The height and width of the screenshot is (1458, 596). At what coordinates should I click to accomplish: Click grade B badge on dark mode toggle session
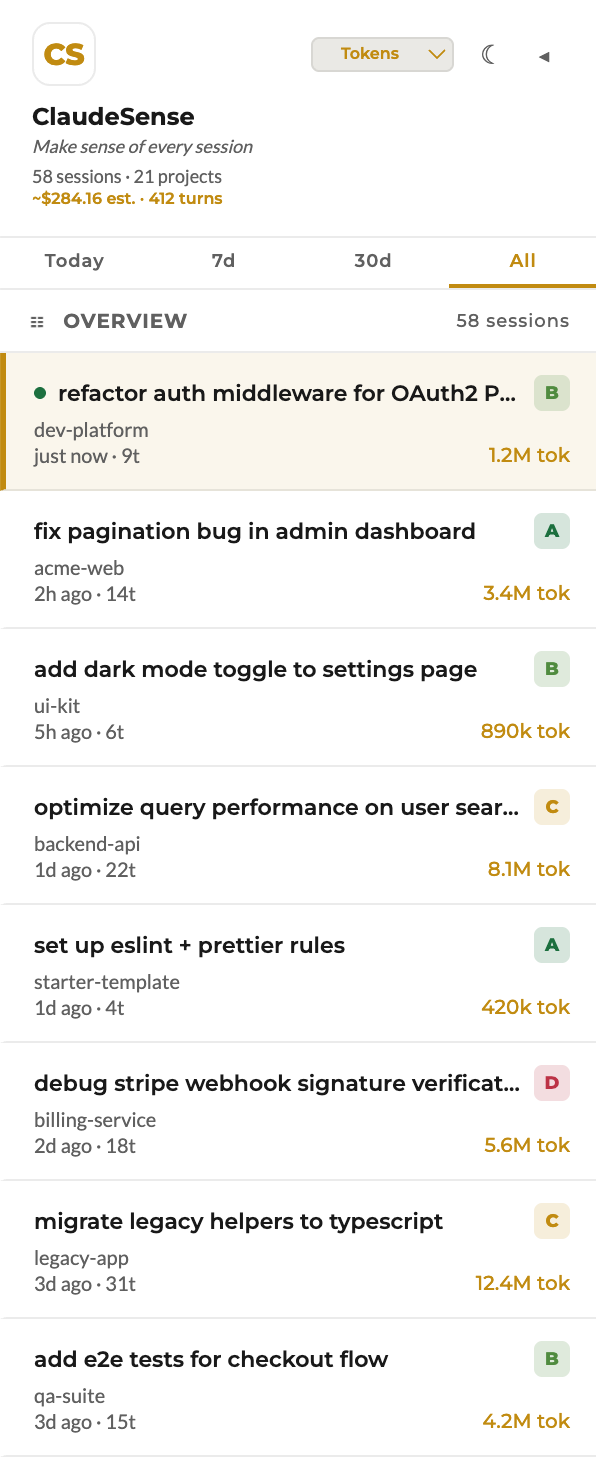tap(551, 669)
